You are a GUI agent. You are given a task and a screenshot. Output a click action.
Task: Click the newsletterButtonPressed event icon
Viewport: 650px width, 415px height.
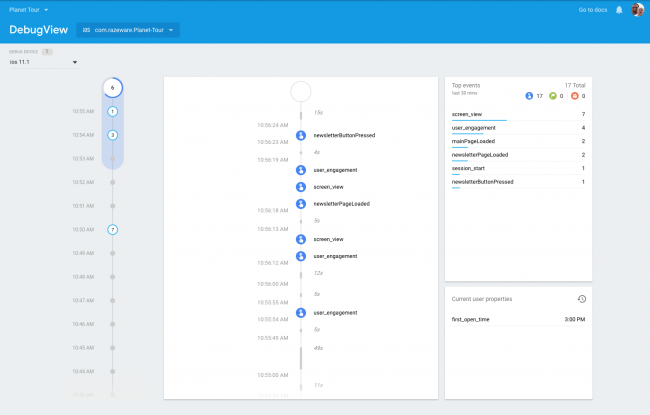pos(300,134)
